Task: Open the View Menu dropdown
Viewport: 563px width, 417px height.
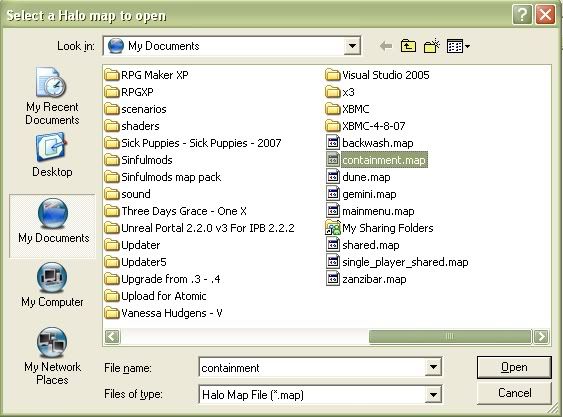Action: [458, 46]
